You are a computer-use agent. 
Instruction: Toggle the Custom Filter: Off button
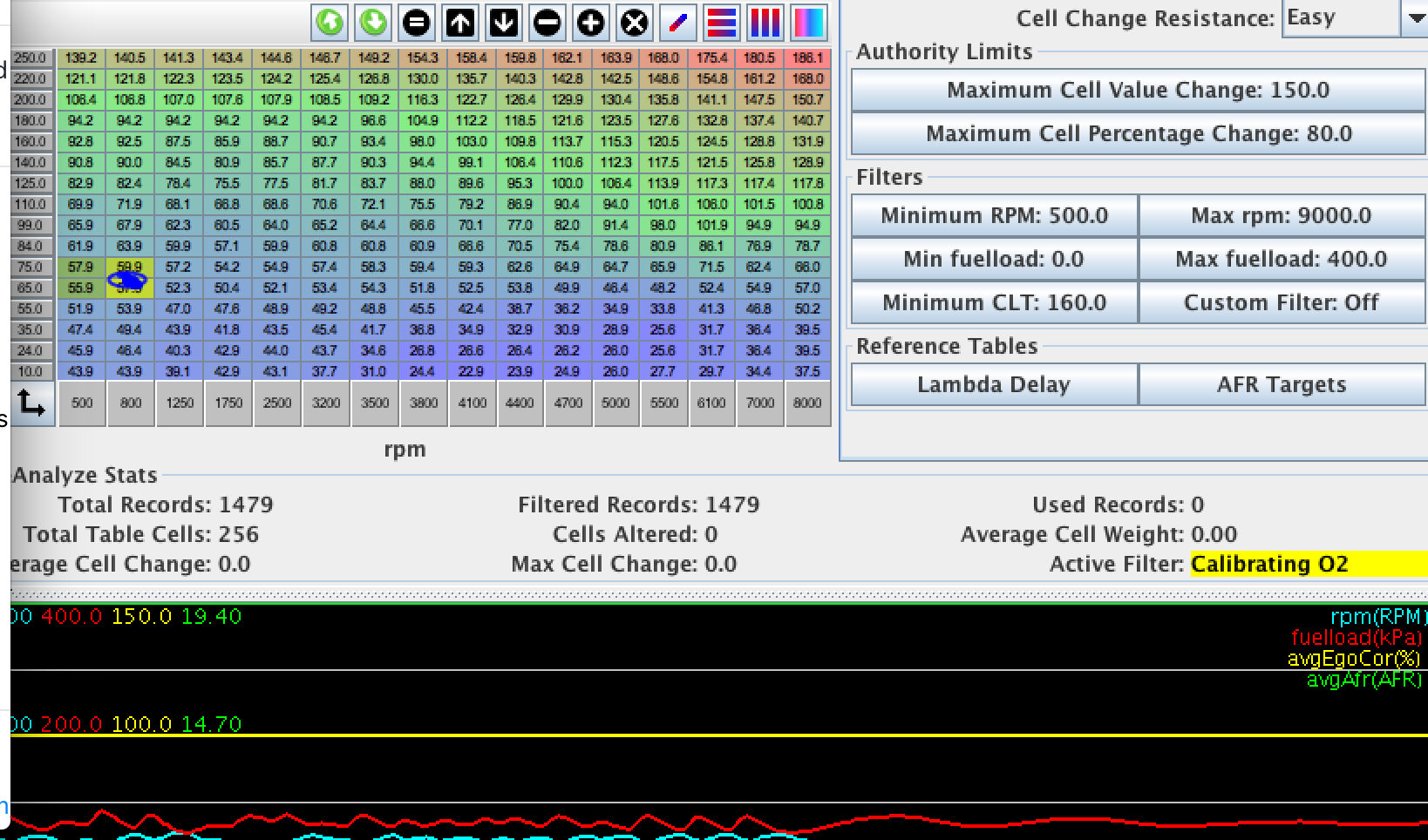1281,302
